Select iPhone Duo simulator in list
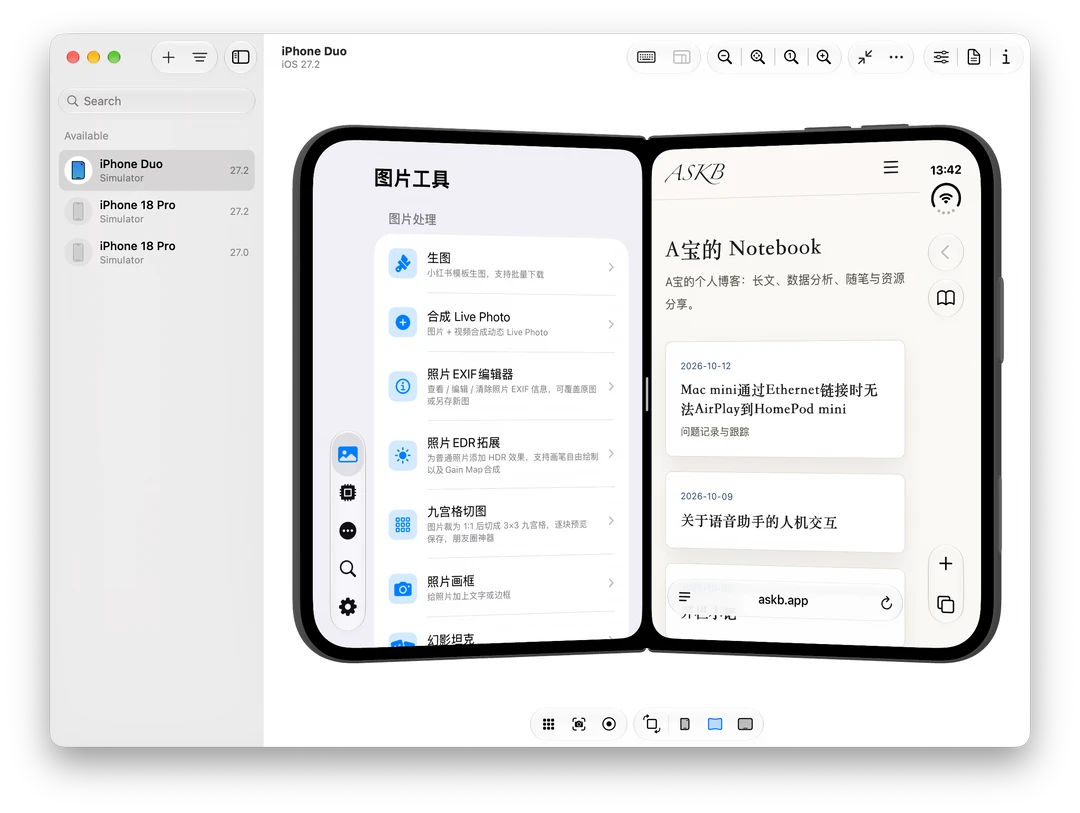 click(x=157, y=170)
